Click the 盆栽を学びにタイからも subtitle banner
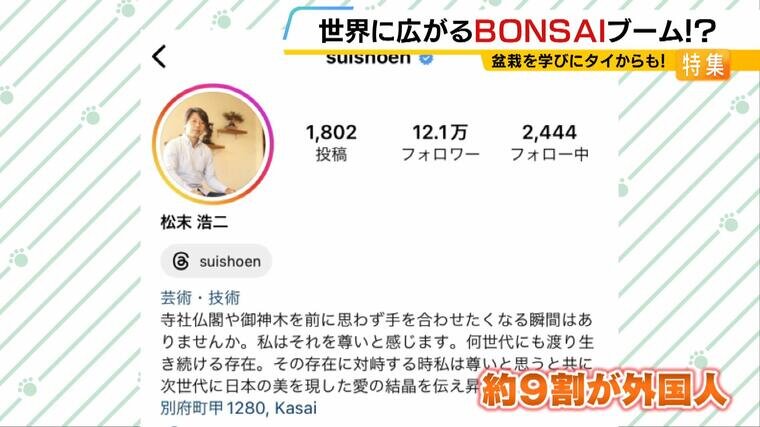This screenshot has height=427, width=760. (578, 62)
